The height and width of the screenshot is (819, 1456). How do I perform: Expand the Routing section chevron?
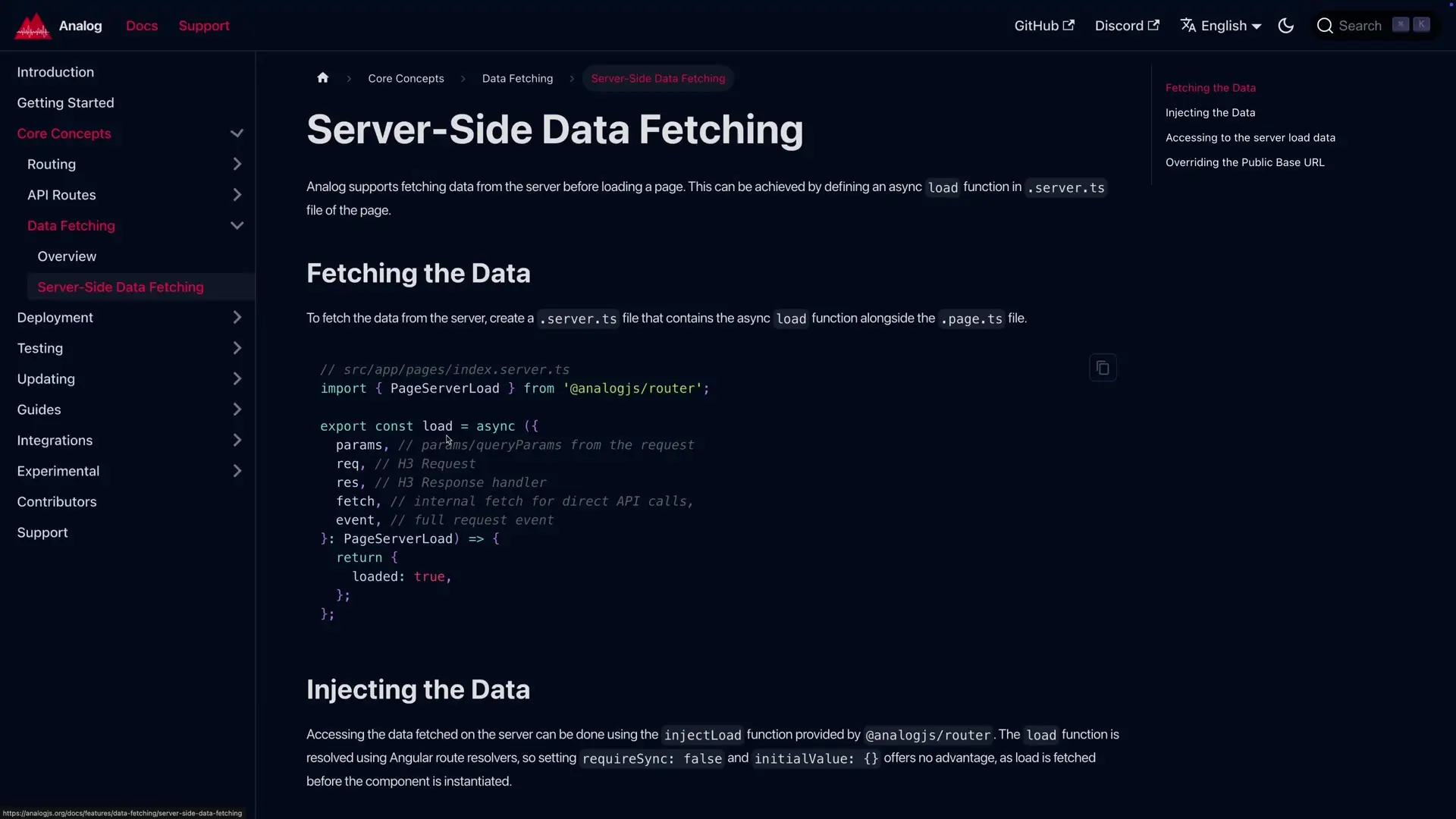click(x=237, y=164)
